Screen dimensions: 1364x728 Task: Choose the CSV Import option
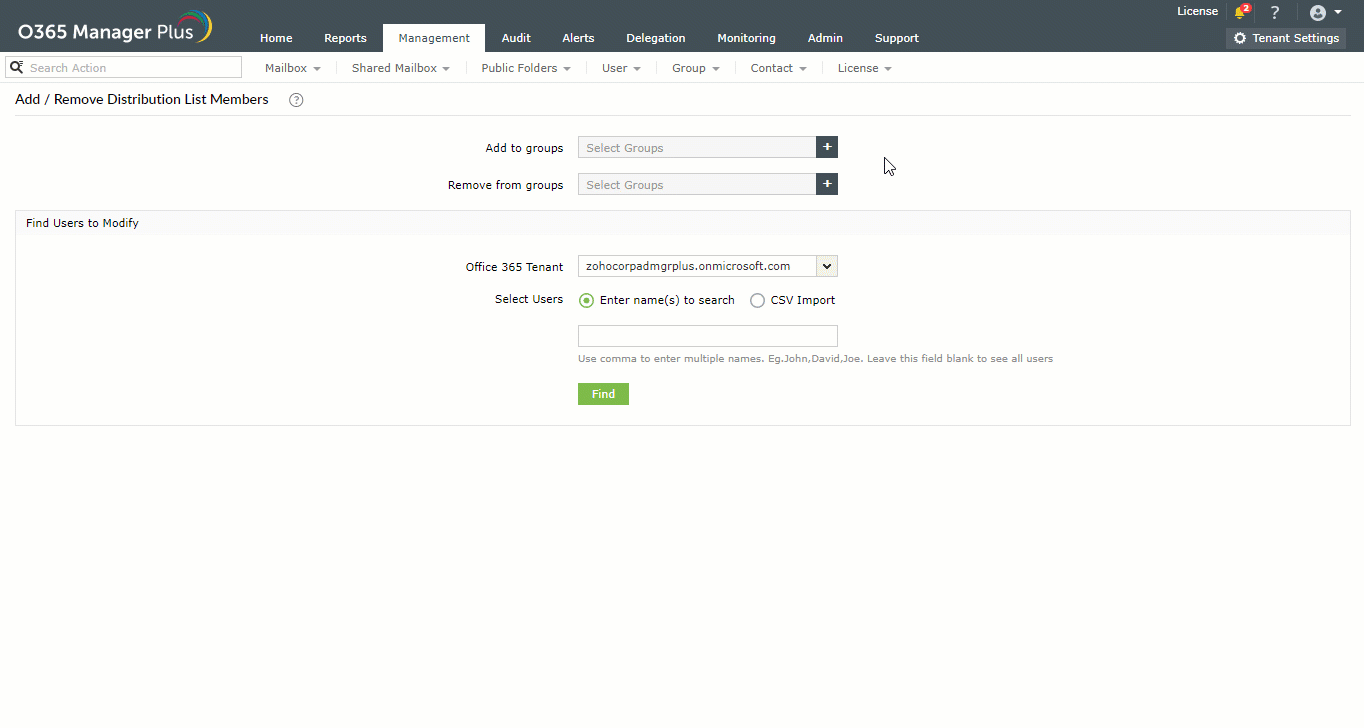coord(757,300)
